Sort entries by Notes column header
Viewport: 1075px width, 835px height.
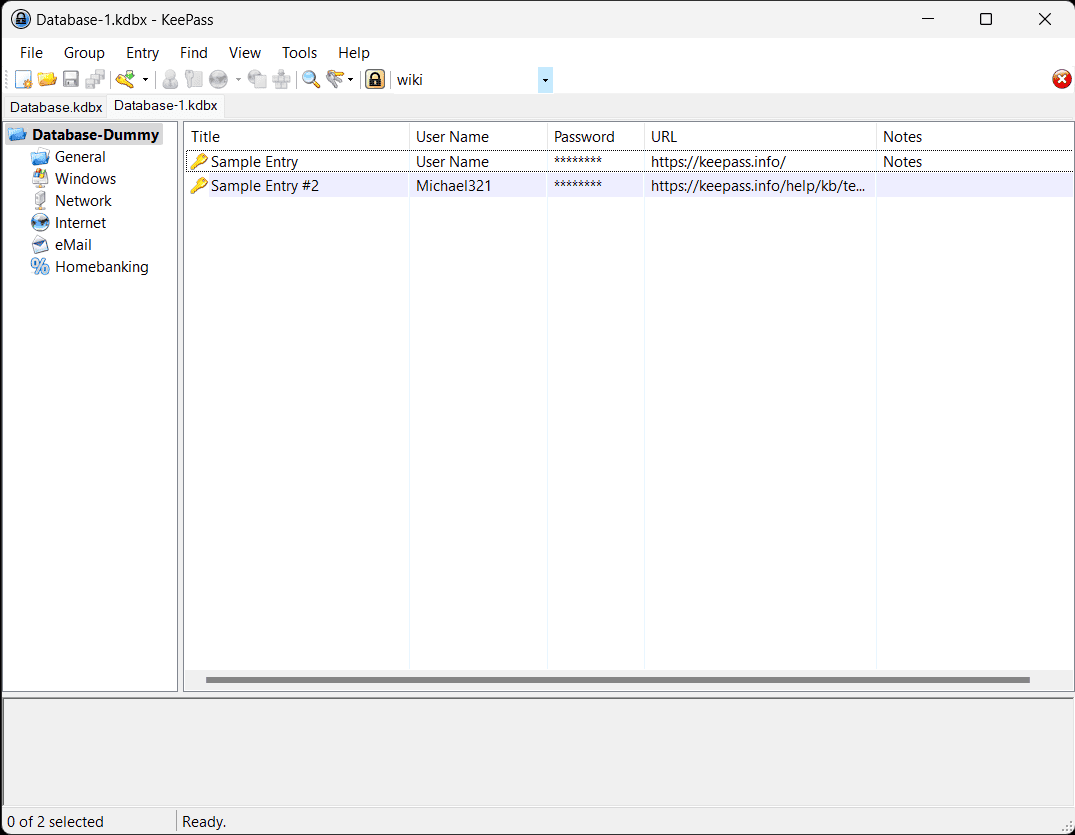[x=975, y=136]
